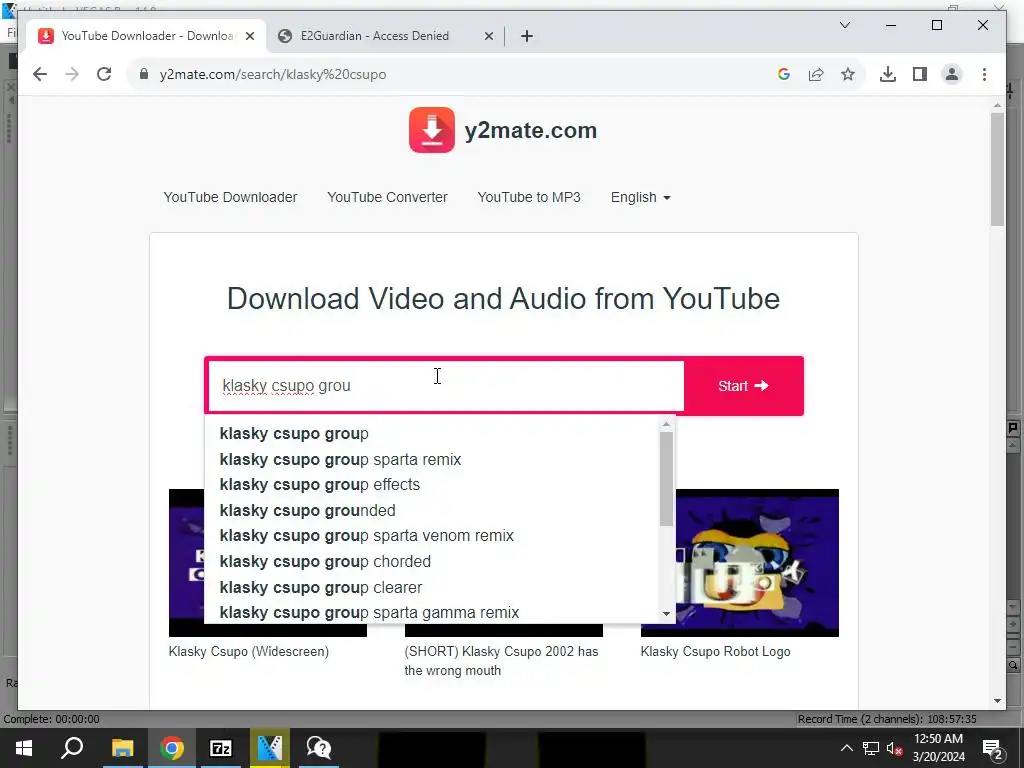This screenshot has height=768, width=1024.
Task: Expand the English language dropdown
Action: 641,197
